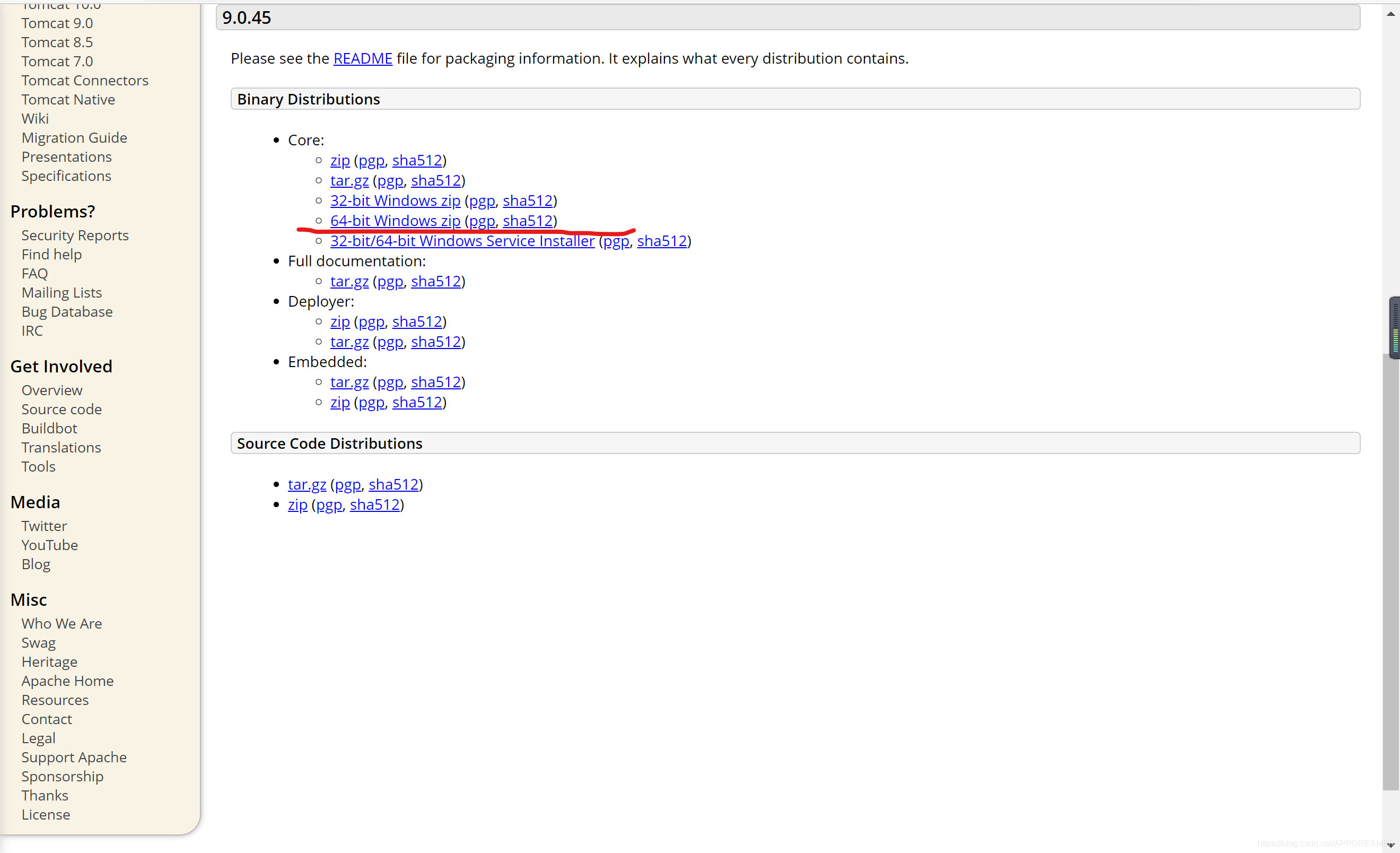
Task: Open Tools sidebar link
Action: click(38, 466)
